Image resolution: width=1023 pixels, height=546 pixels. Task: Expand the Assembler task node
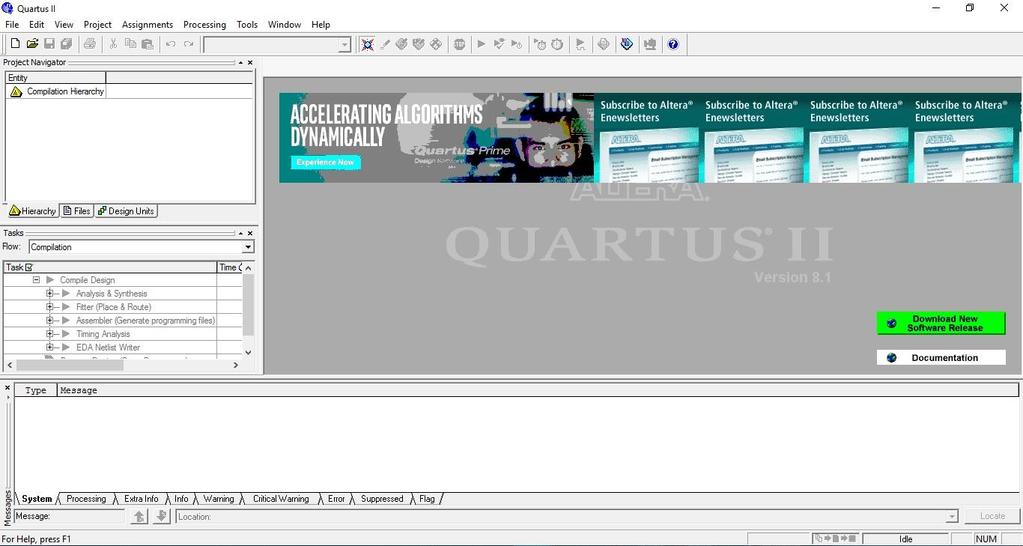click(50, 320)
